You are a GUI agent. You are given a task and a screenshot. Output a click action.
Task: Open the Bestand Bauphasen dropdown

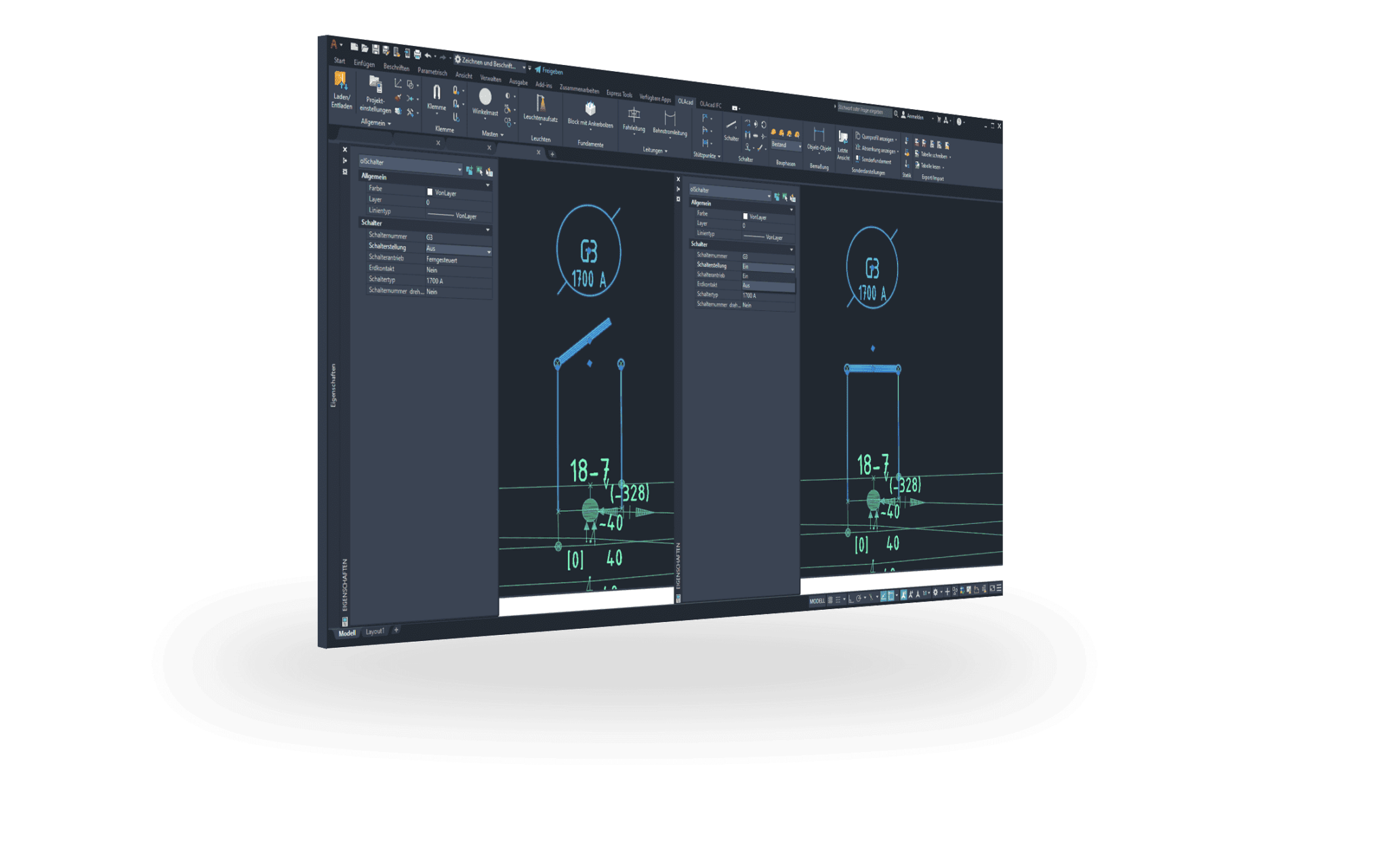tap(800, 146)
